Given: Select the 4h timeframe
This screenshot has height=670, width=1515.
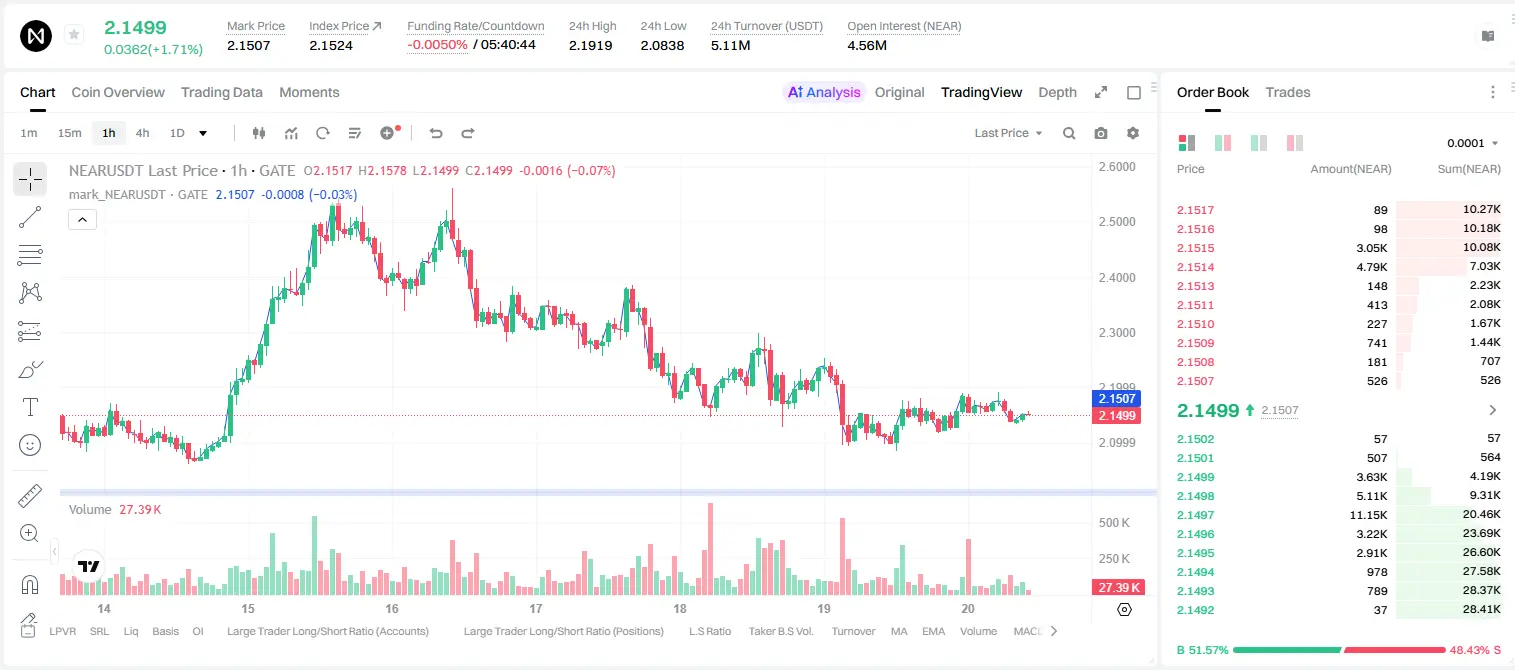Looking at the screenshot, I should tap(142, 133).
